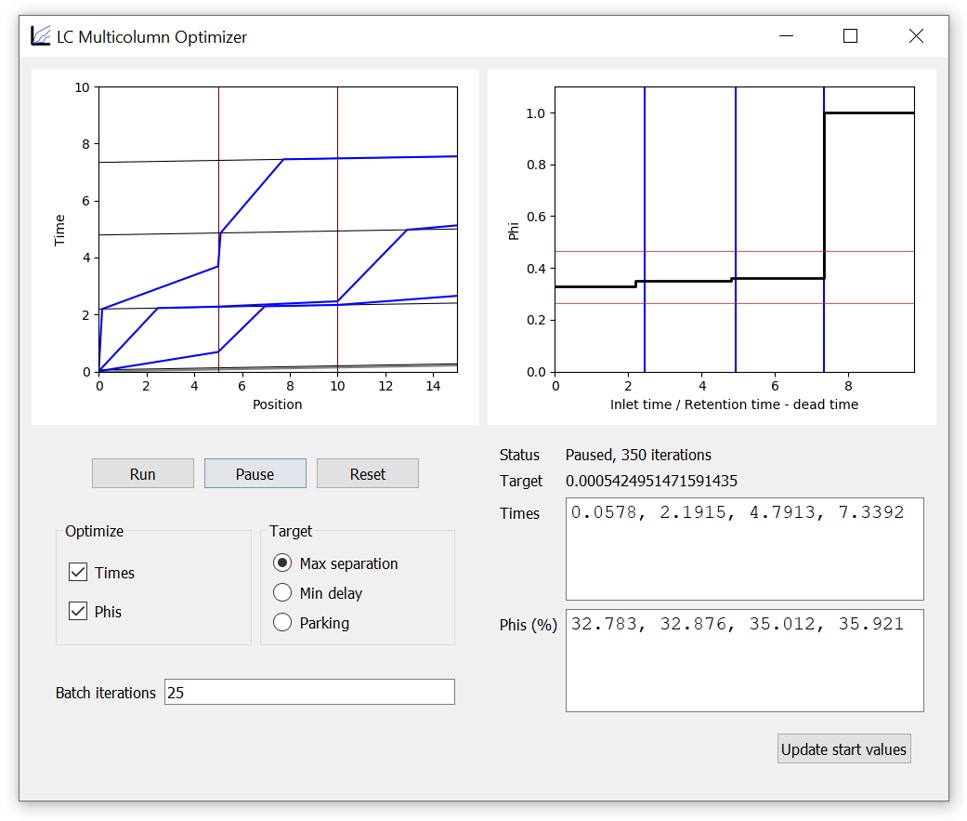
Task: Uncheck the Times optimize checkbox
Action: coord(78,573)
